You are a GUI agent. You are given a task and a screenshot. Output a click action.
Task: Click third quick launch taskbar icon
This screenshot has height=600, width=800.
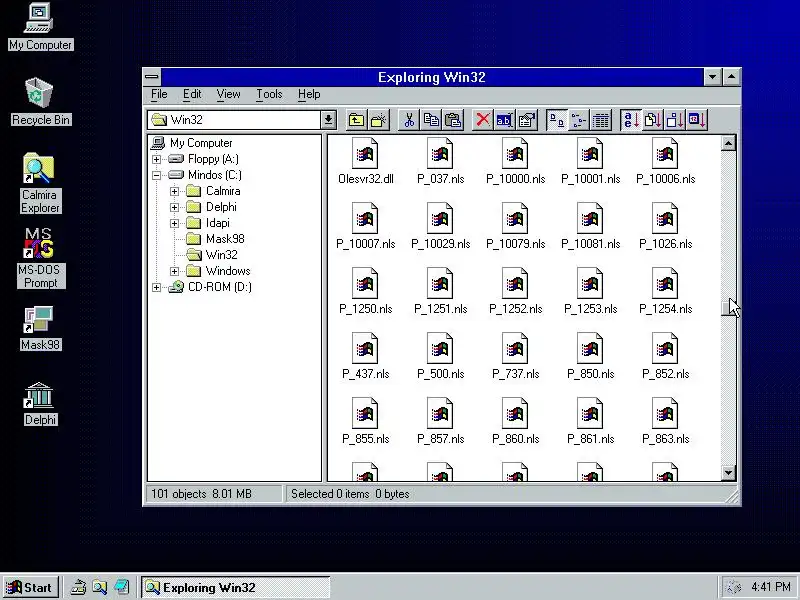(121, 588)
